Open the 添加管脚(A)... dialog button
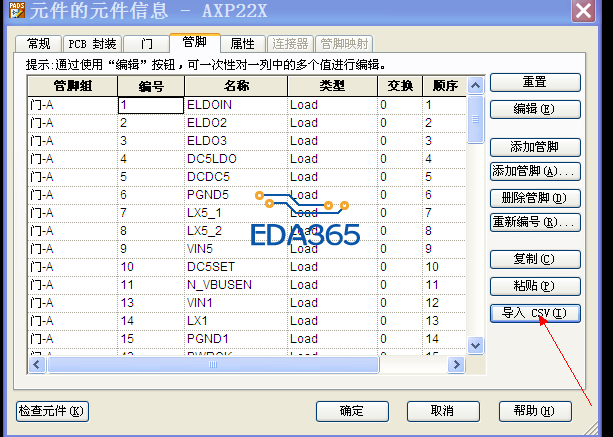Image resolution: width=613 pixels, height=437 pixels. (x=535, y=172)
